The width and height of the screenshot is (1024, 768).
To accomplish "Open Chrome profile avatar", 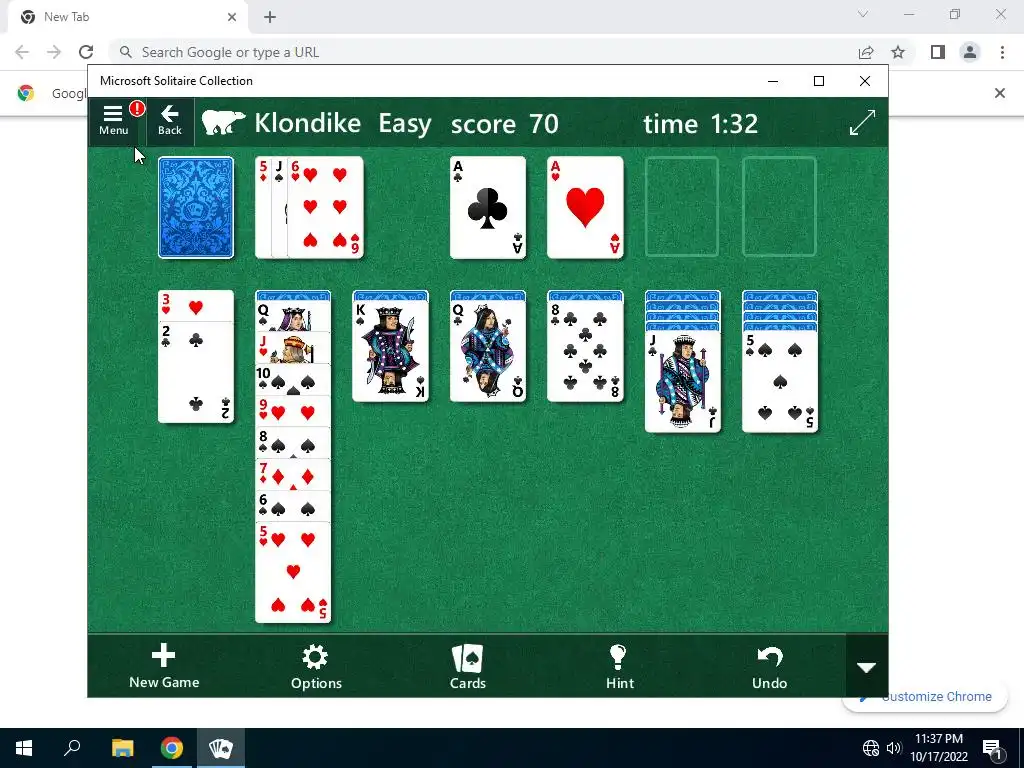I will 970,52.
